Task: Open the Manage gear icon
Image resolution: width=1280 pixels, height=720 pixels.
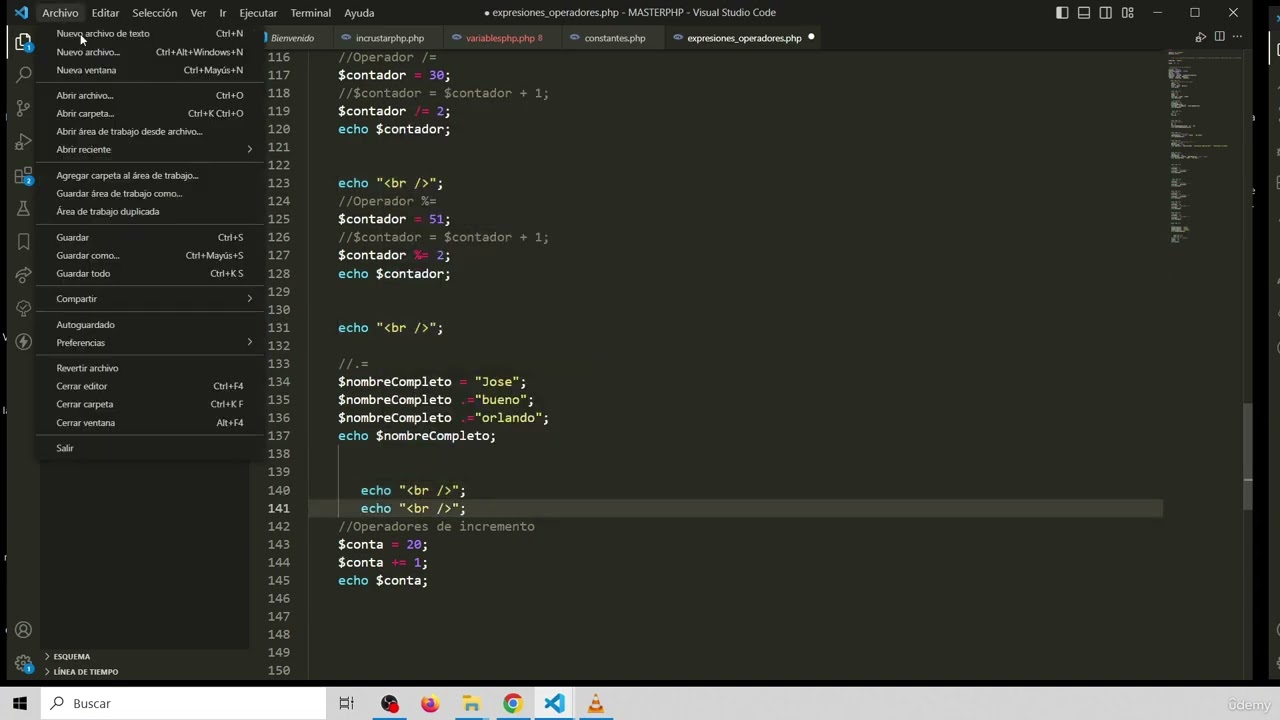Action: coord(23,664)
